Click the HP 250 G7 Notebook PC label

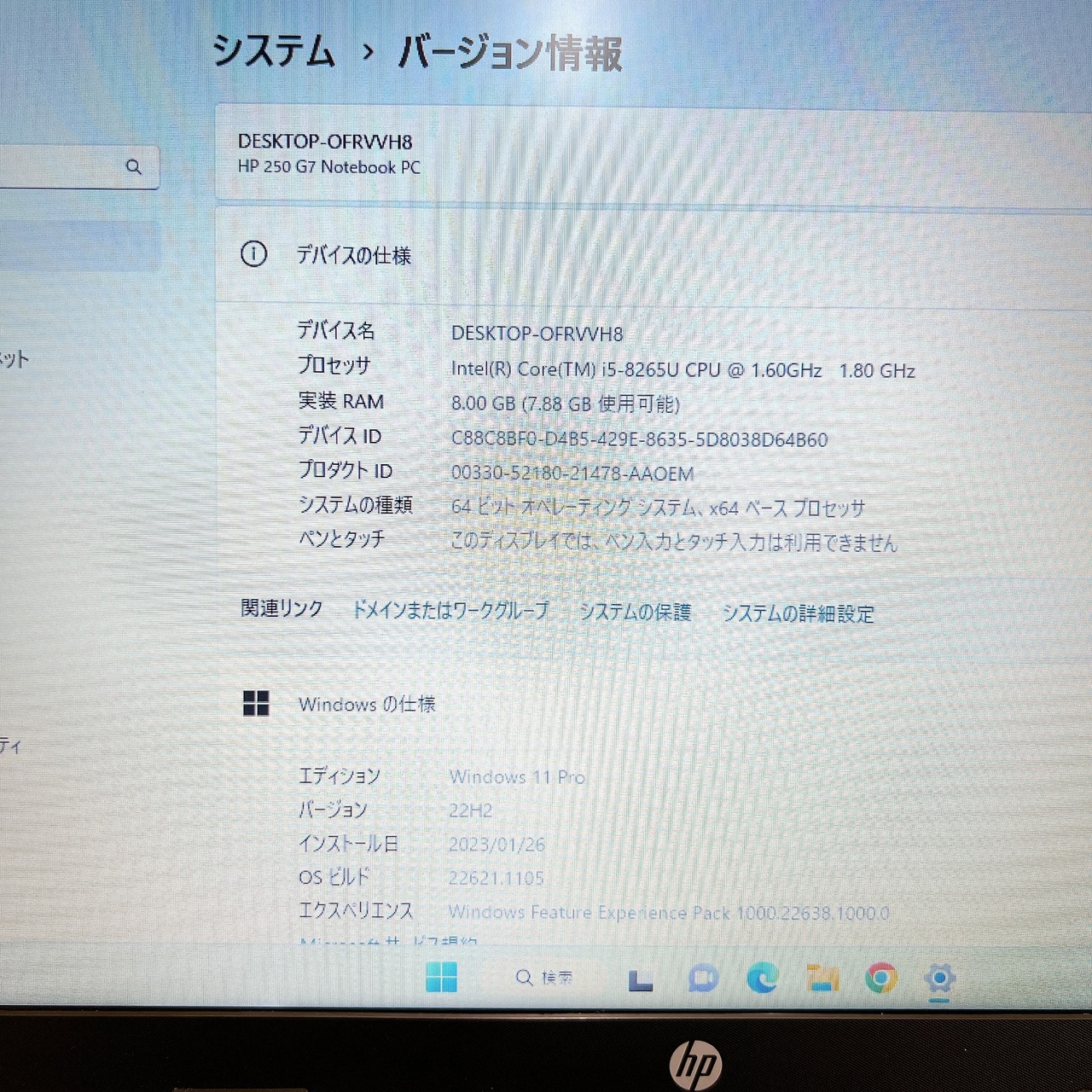[329, 167]
